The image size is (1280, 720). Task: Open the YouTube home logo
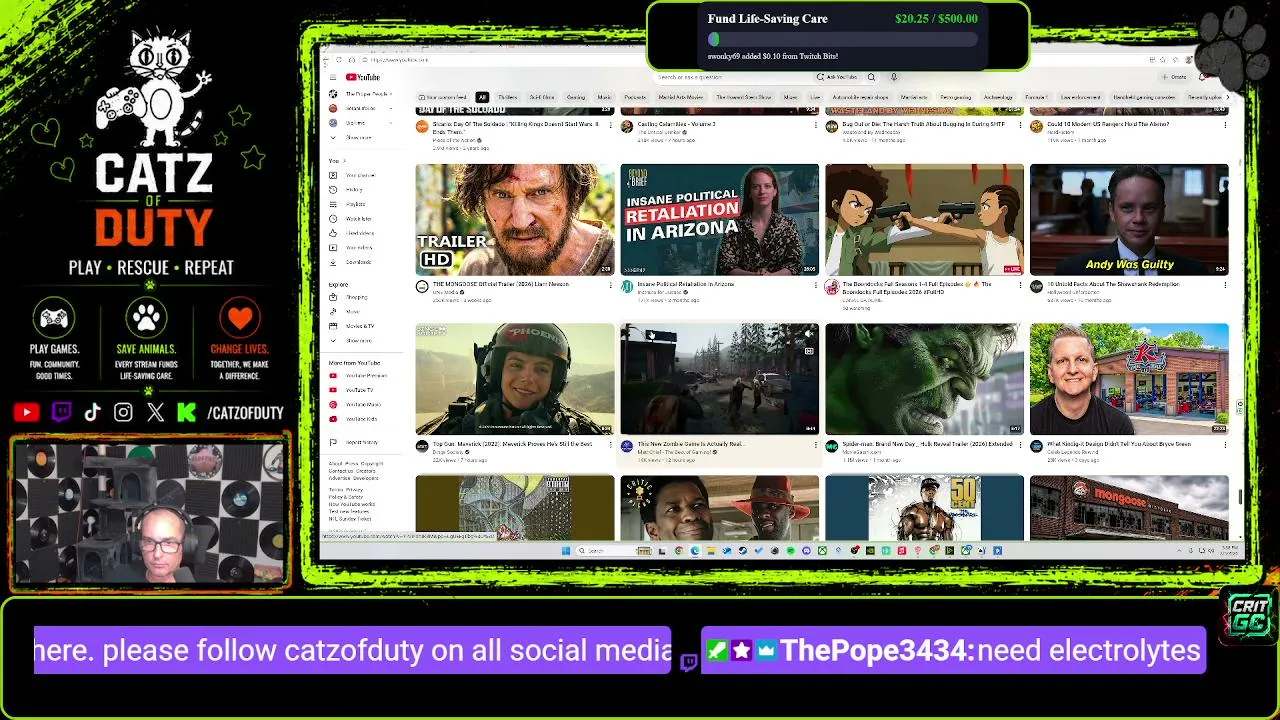coord(363,77)
